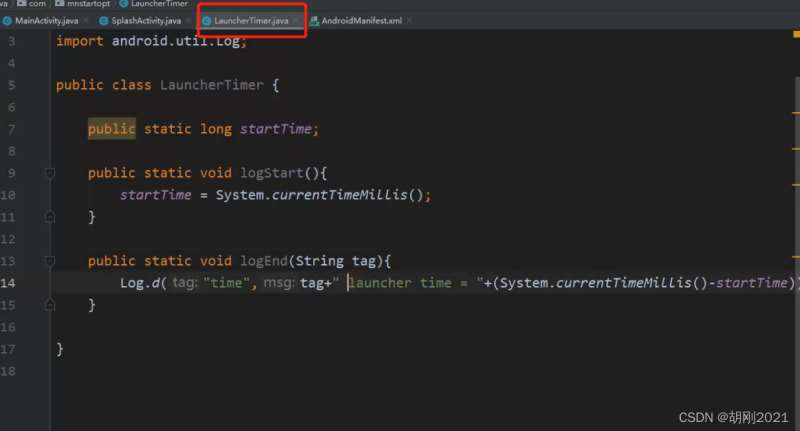Click the 'class' keyword on line 5
Screen dimensions: 800x431
coord(132,85)
